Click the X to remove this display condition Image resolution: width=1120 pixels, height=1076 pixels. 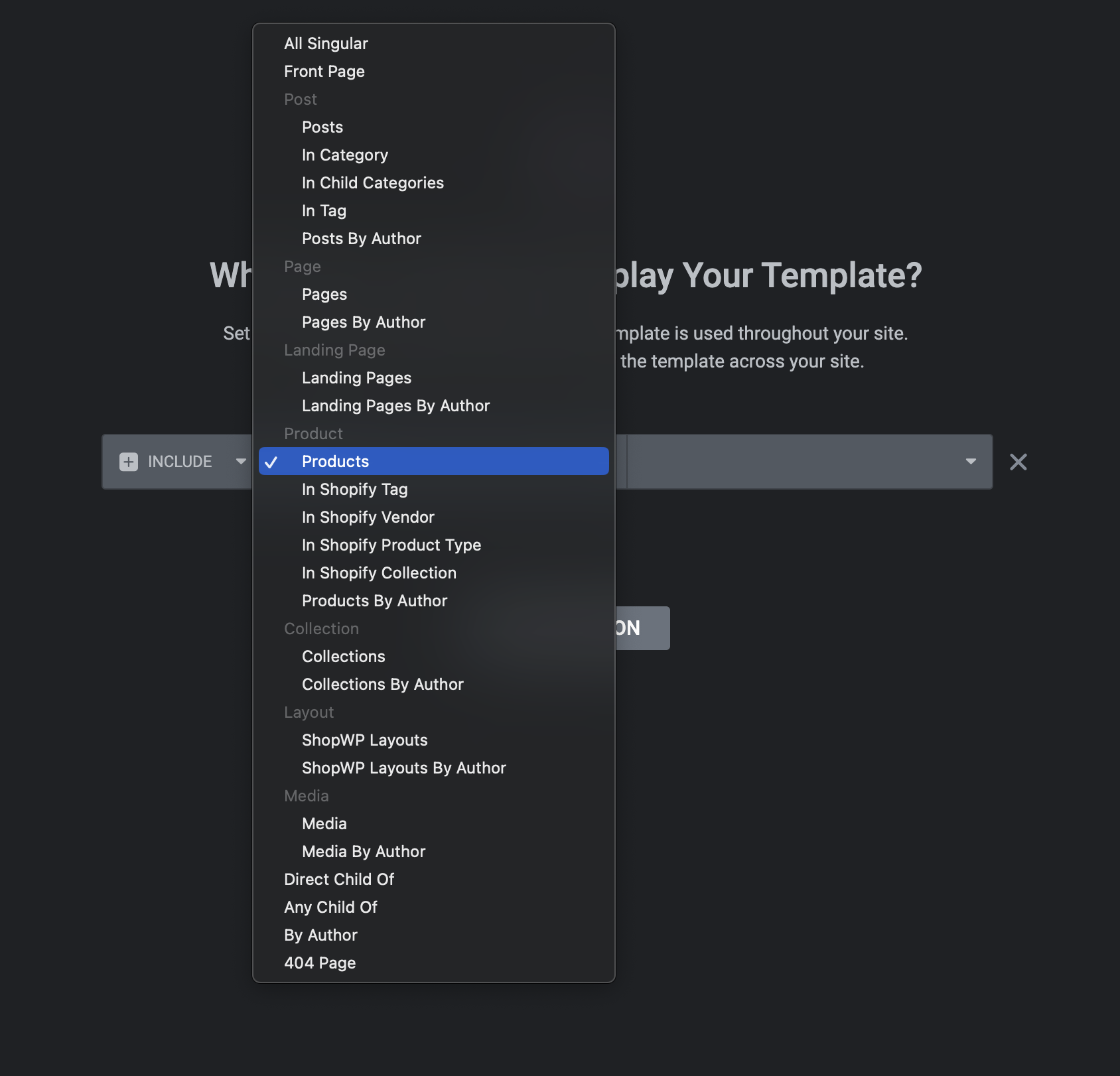[x=1017, y=462]
